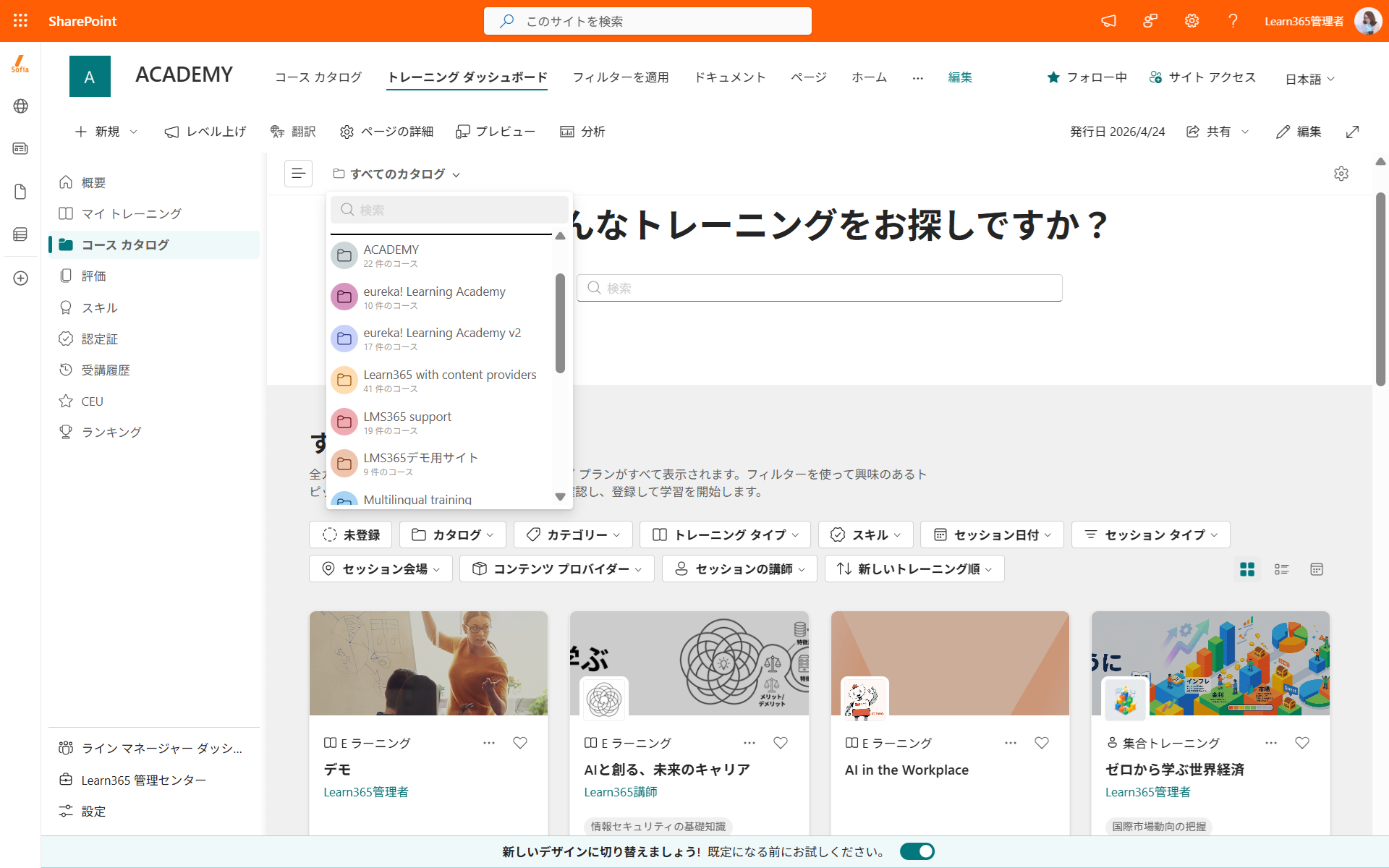Favorite AI in the Workplace with heart
Image resolution: width=1389 pixels, height=868 pixels.
[x=1042, y=743]
